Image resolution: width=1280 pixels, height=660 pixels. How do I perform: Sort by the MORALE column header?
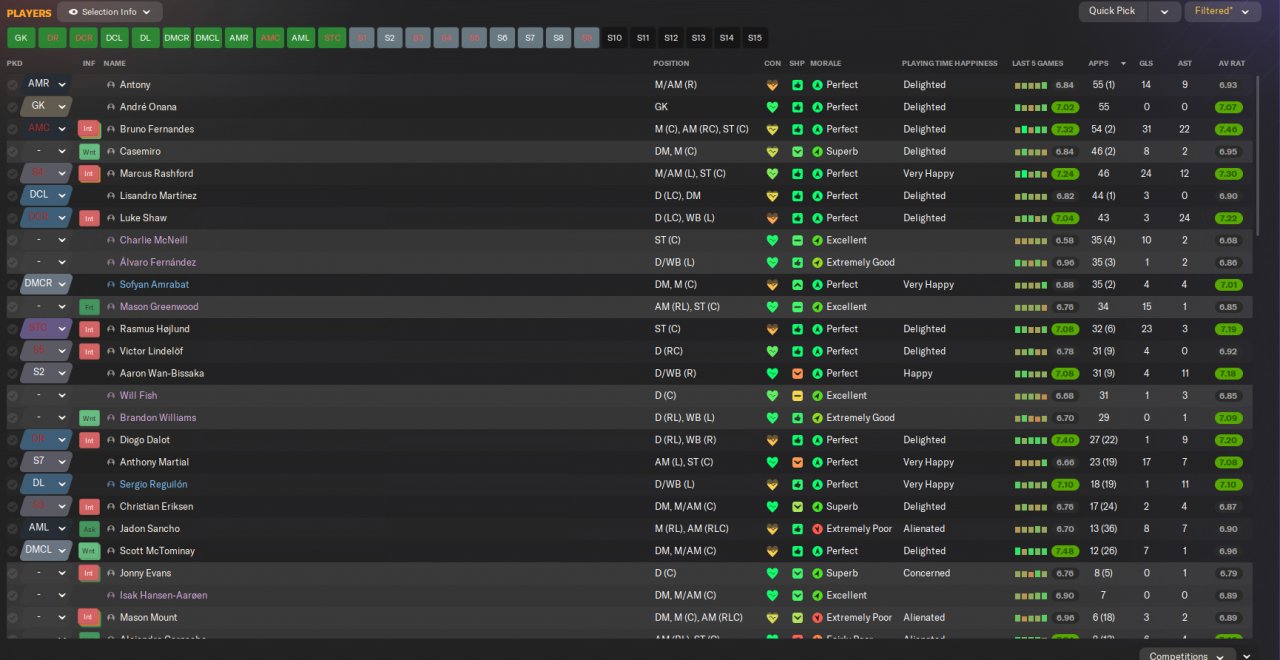[x=826, y=63]
